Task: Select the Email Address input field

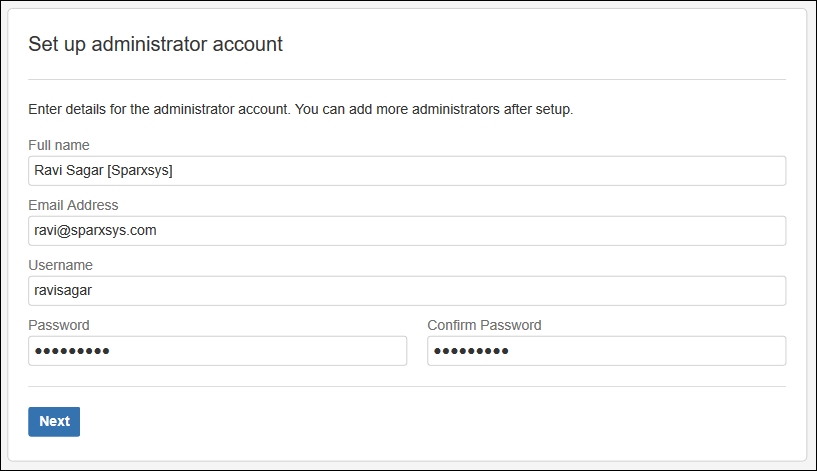Action: (x=407, y=231)
